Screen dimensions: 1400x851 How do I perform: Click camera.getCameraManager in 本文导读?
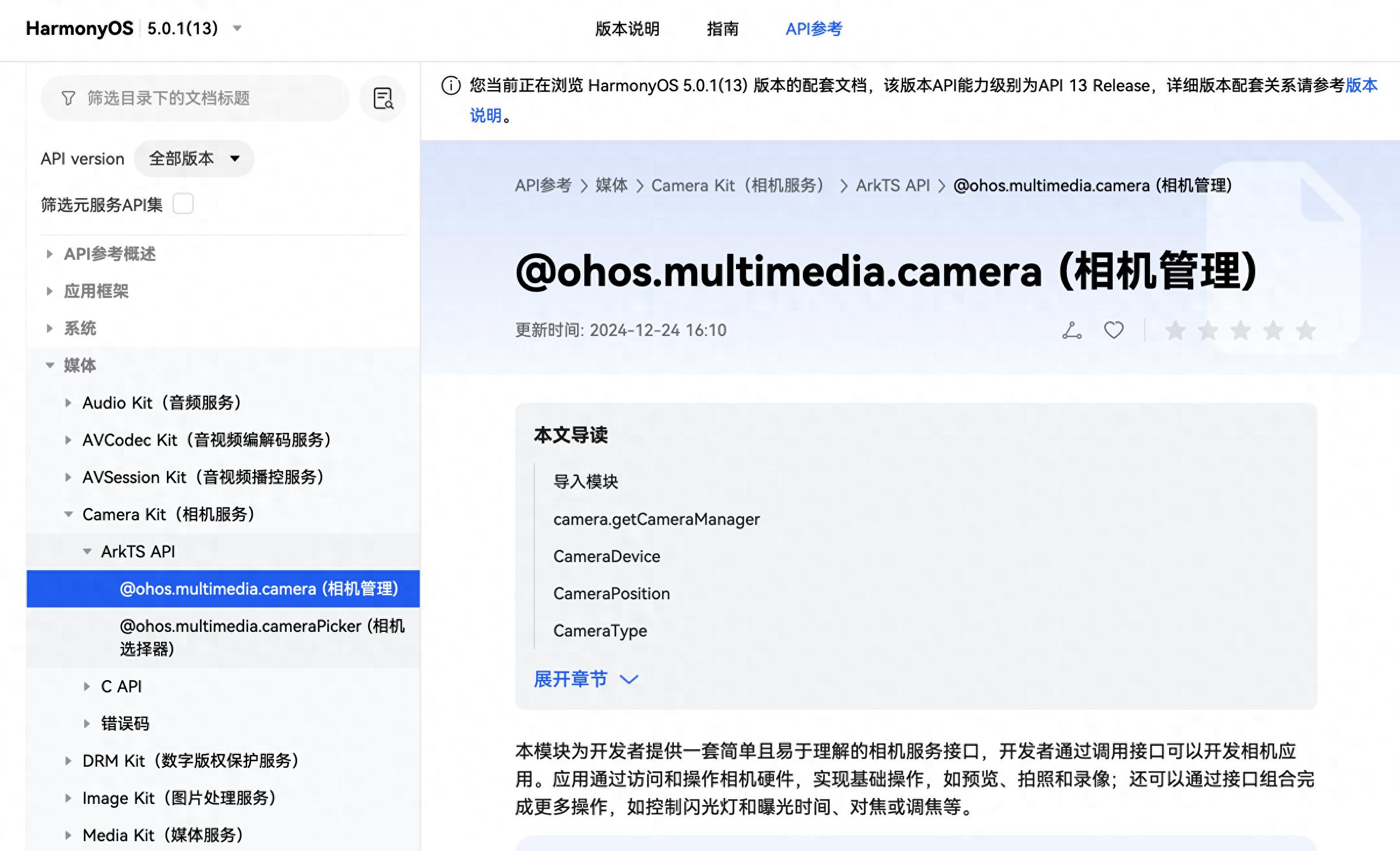656,519
